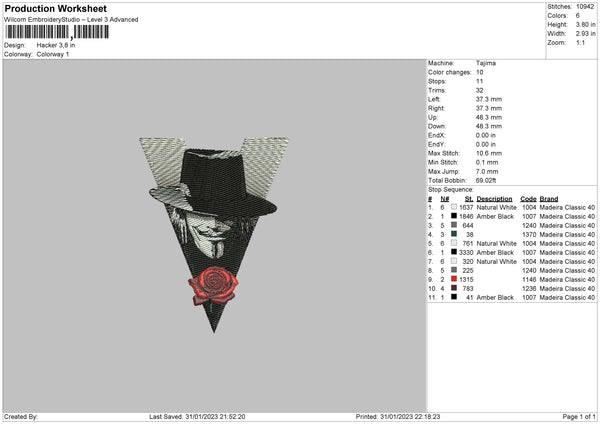The height and width of the screenshot is (424, 600).
Task: Click the Total Bobbin value 69.02ft
Action: pyautogui.click(x=486, y=181)
